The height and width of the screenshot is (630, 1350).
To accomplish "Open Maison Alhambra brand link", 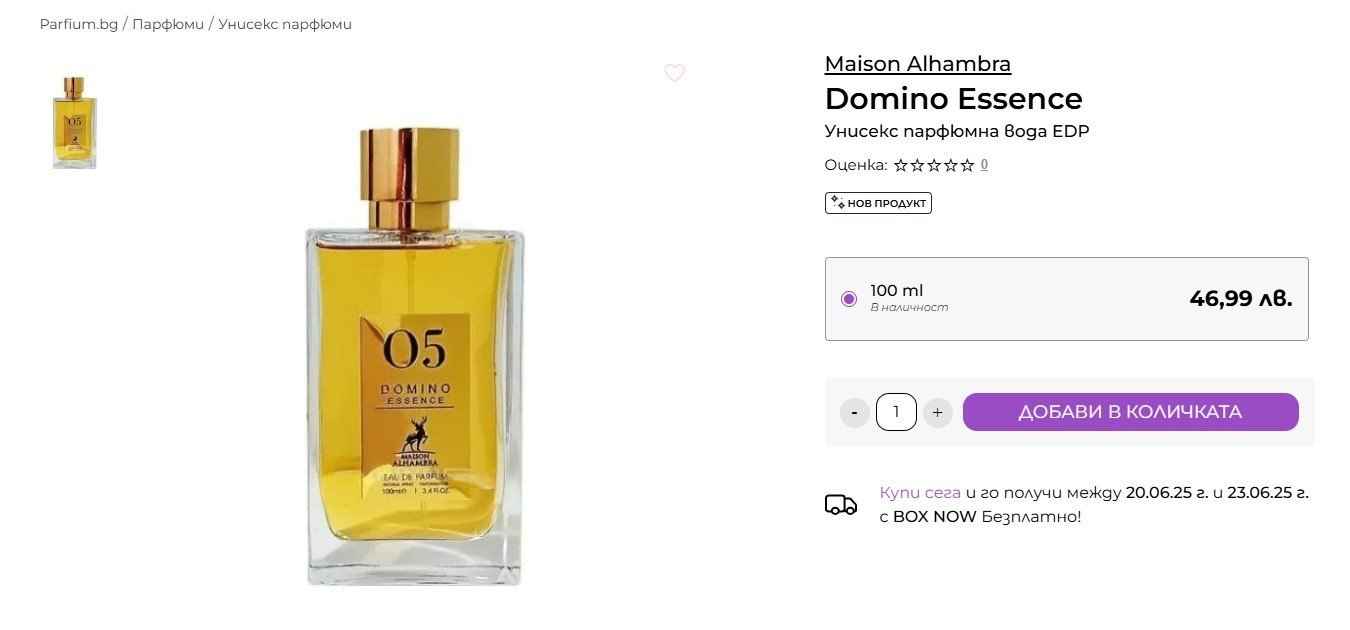I will [x=918, y=64].
